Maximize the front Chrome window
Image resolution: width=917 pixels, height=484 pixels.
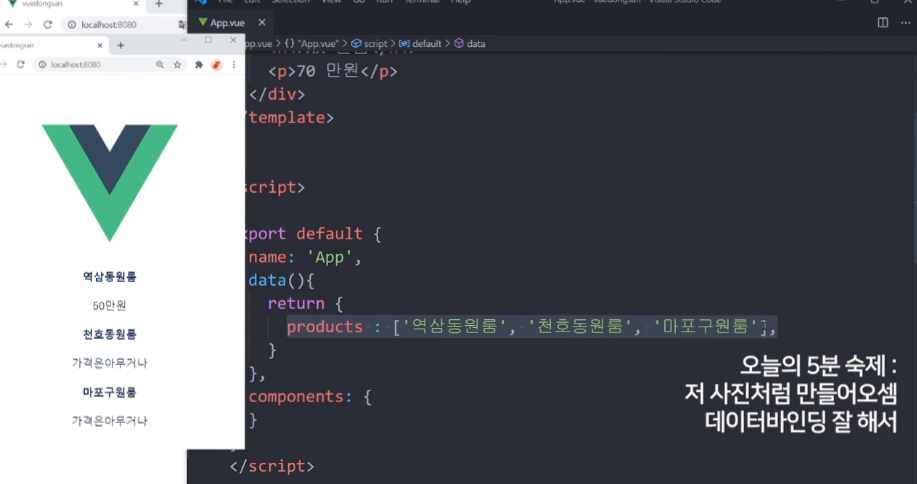[208, 40]
